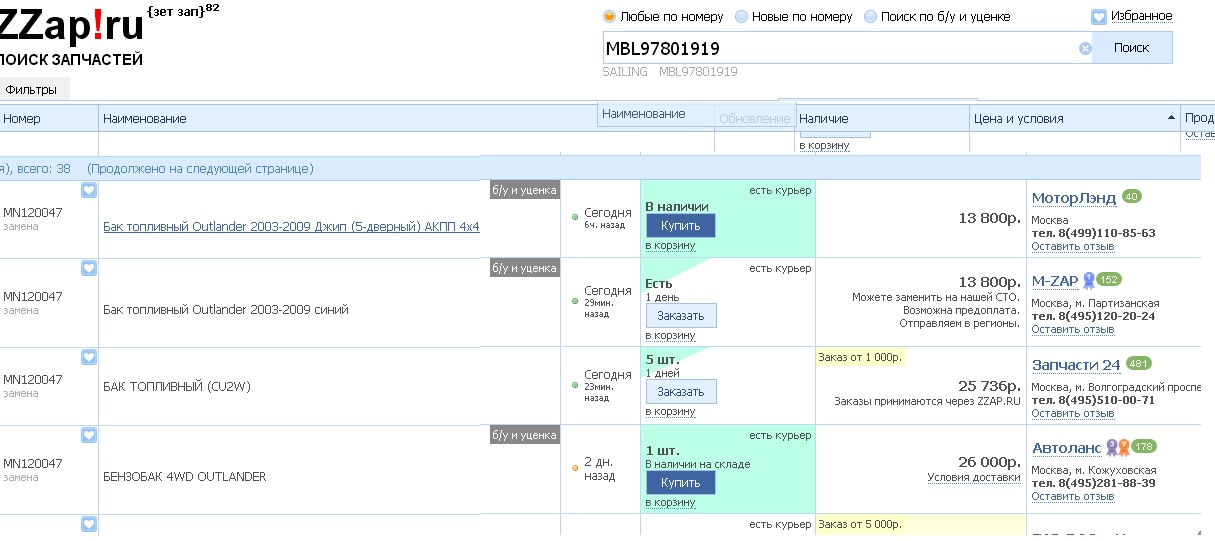
Task: Pick the SAILING MBL97801919 search suggestion
Action: (x=670, y=72)
